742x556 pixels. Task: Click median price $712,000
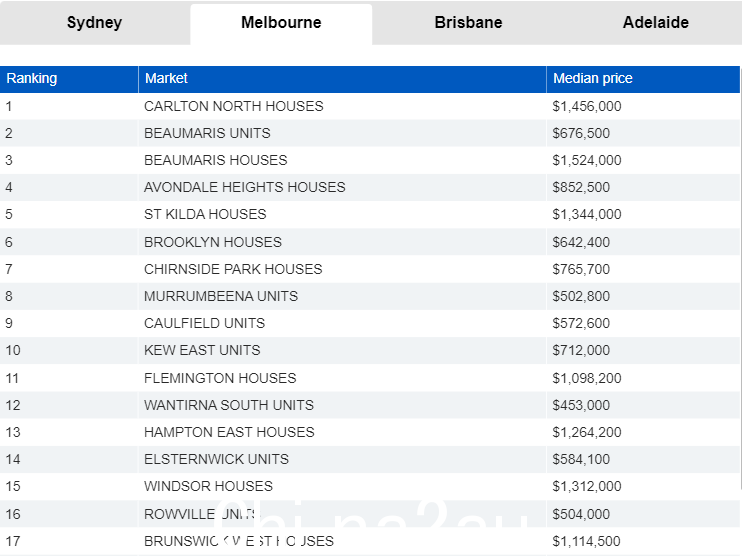click(581, 350)
